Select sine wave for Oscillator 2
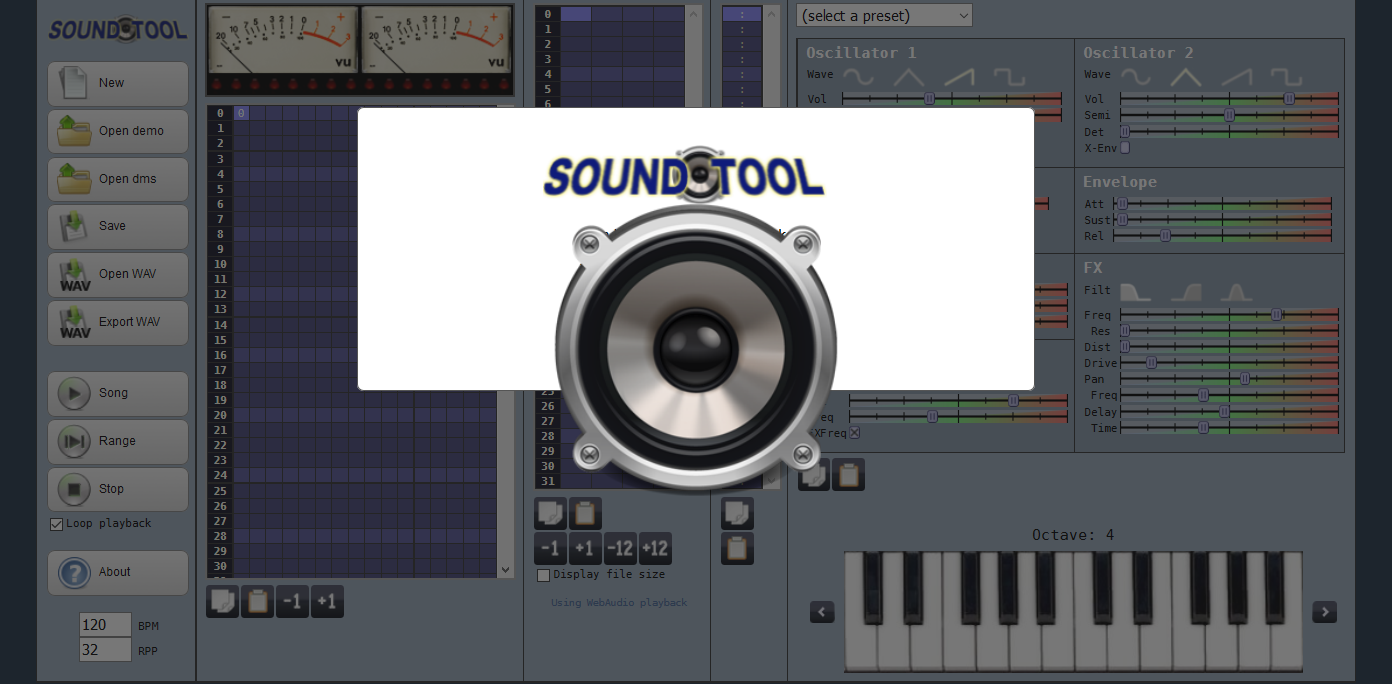Screen dimensions: 1392x684 1135,76
